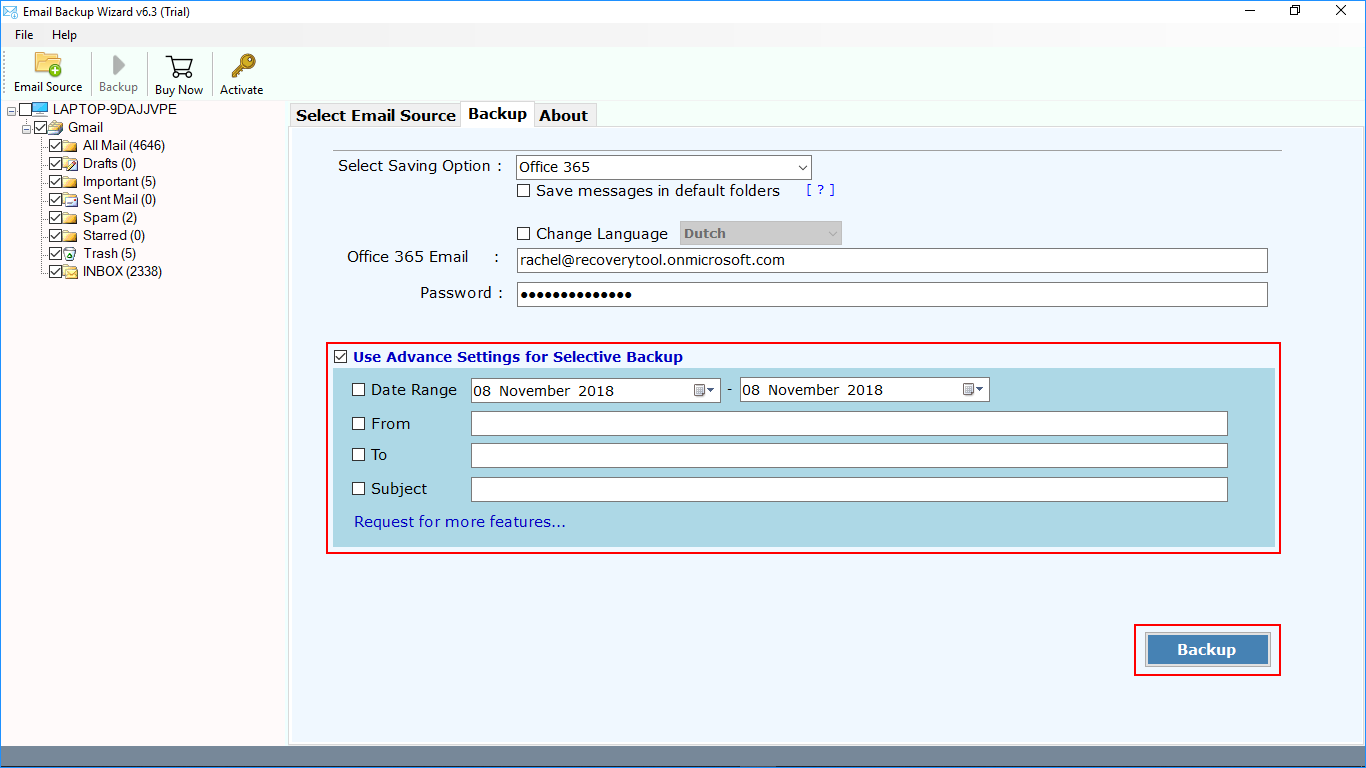Viewport: 1366px width, 768px height.
Task: Click the To text field
Action: pos(849,455)
